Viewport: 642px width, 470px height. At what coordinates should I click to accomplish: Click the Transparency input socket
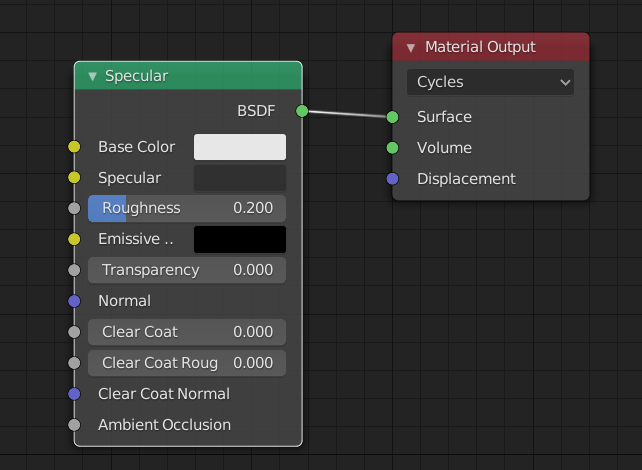74,270
